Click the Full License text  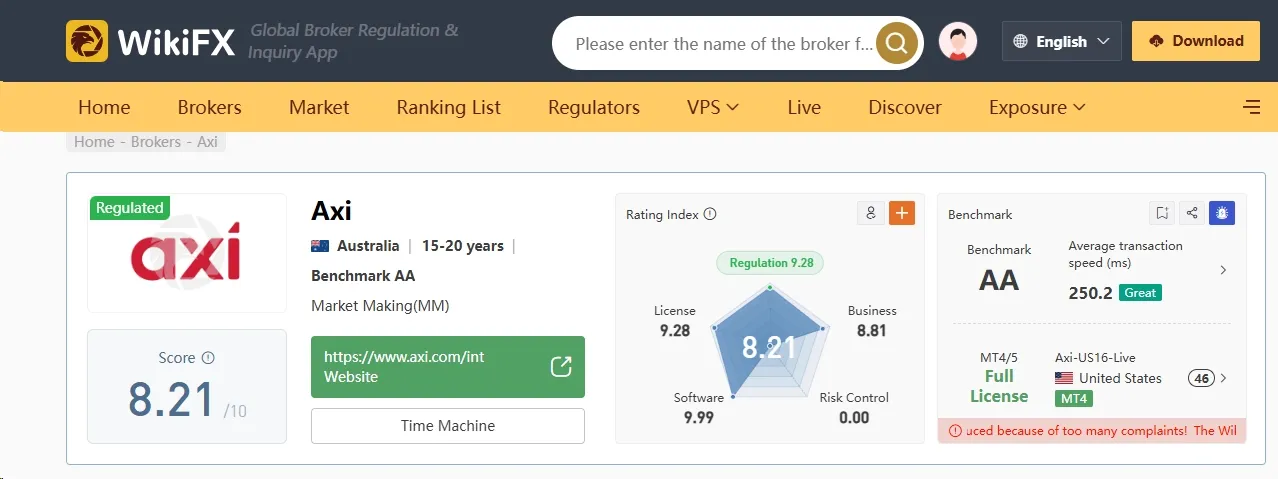point(999,386)
